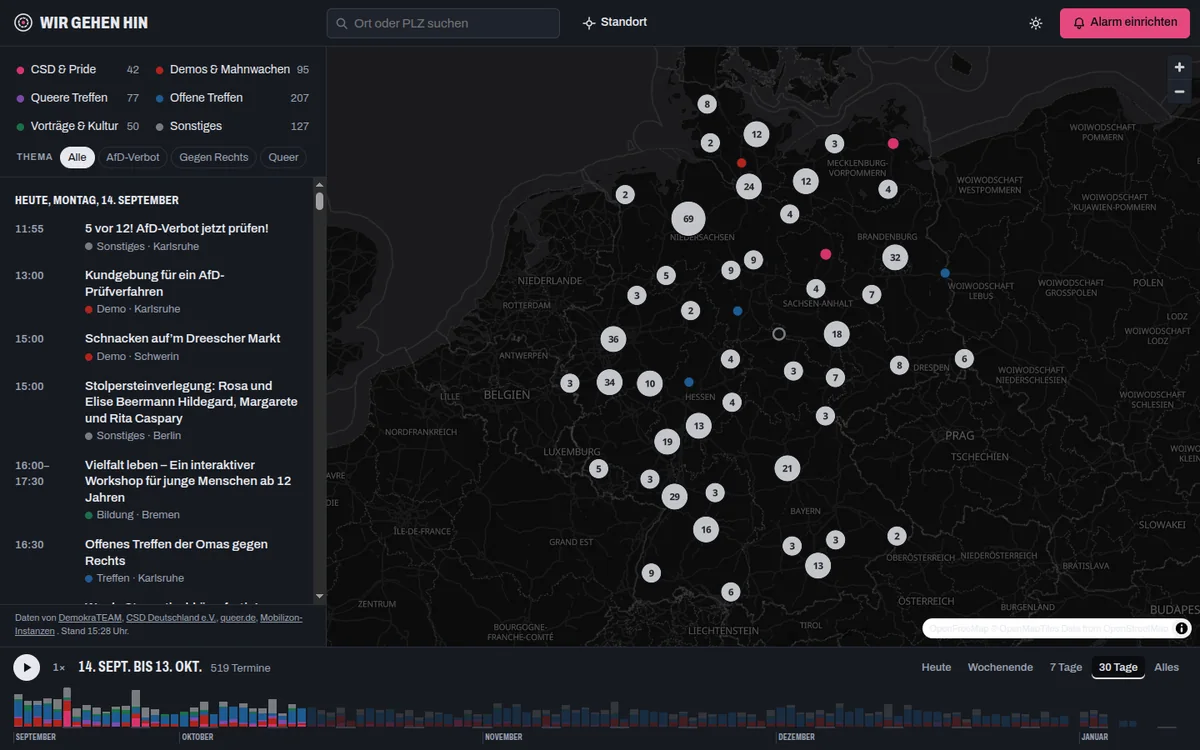Viewport: 1200px width, 750px height.
Task: Click the Alarm einrichten button
Action: tap(1124, 23)
